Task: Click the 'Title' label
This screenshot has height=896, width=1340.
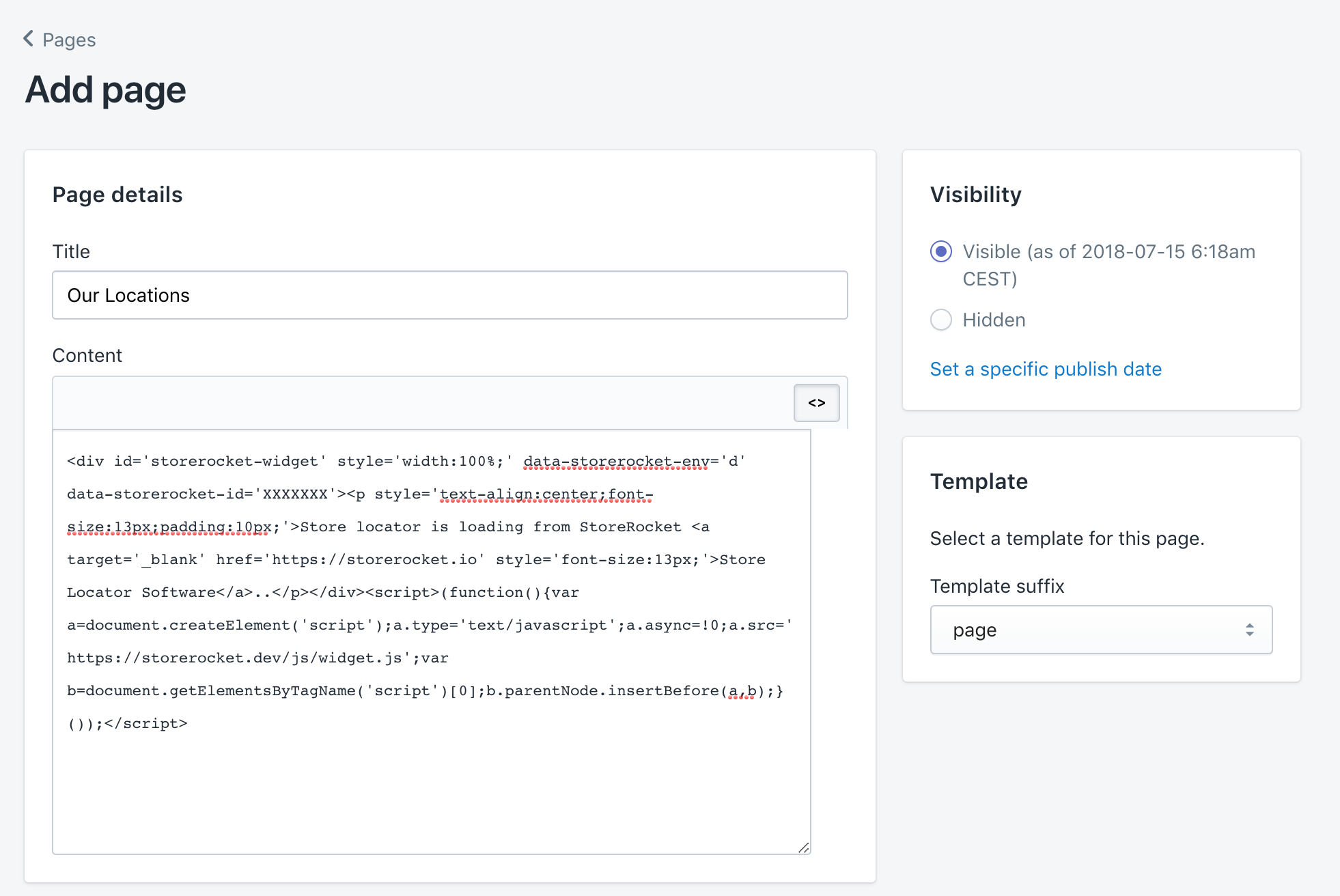Action: tap(71, 252)
